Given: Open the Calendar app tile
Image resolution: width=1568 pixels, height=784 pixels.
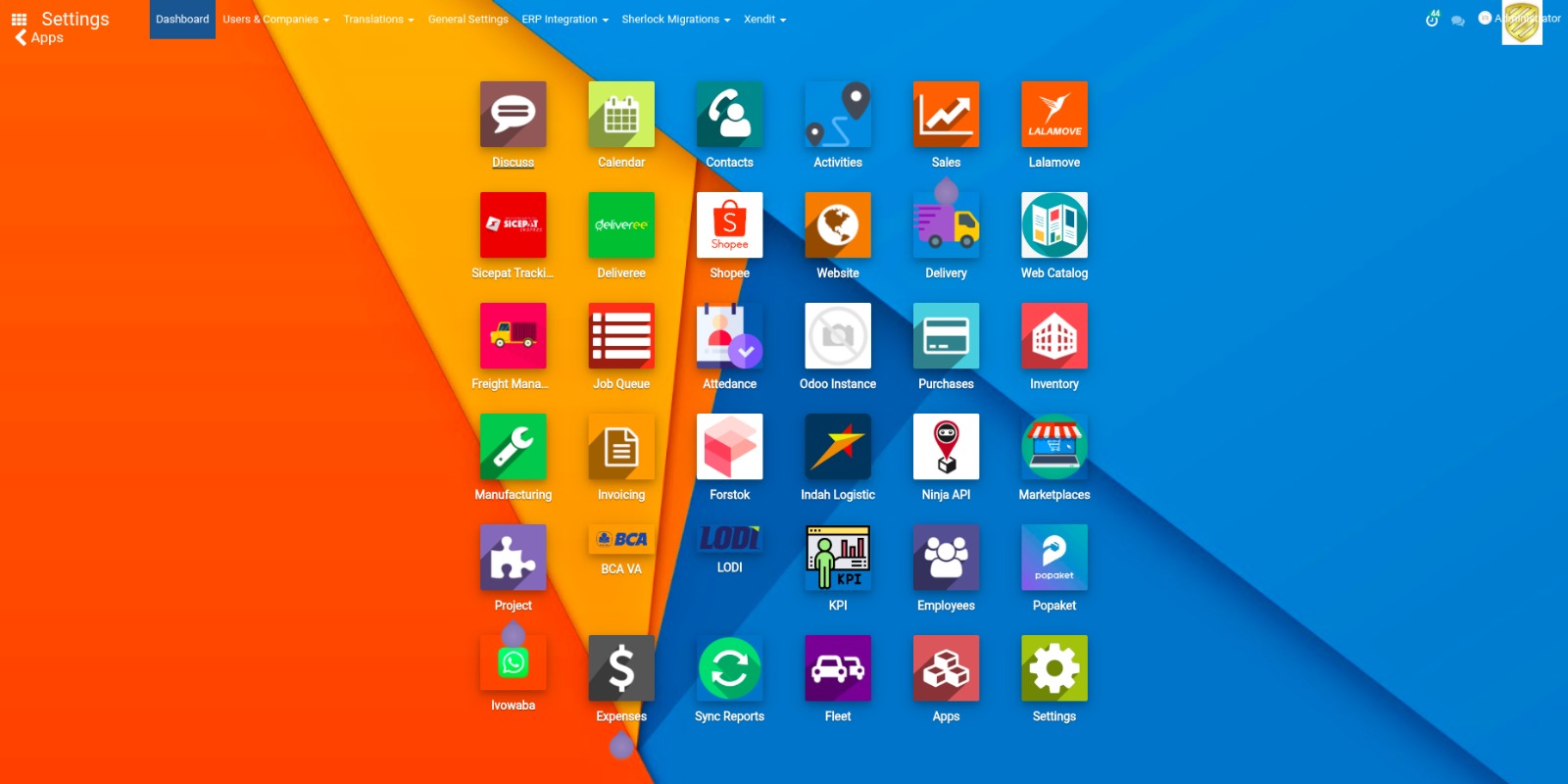Looking at the screenshot, I should coord(621,115).
